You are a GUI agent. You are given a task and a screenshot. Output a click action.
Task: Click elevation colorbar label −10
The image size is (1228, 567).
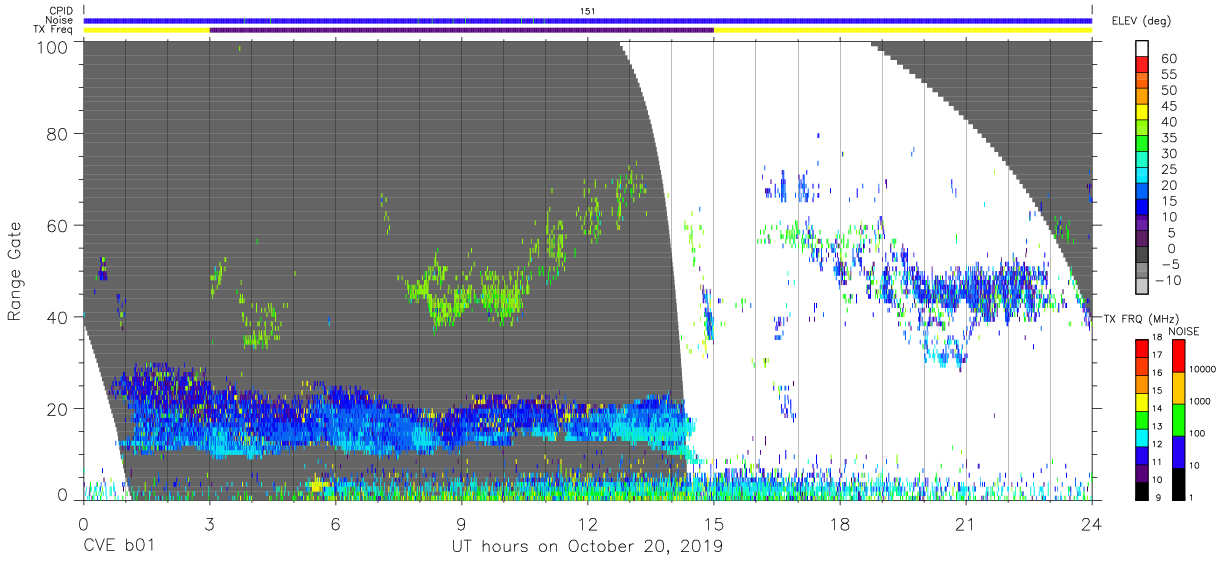point(1168,280)
